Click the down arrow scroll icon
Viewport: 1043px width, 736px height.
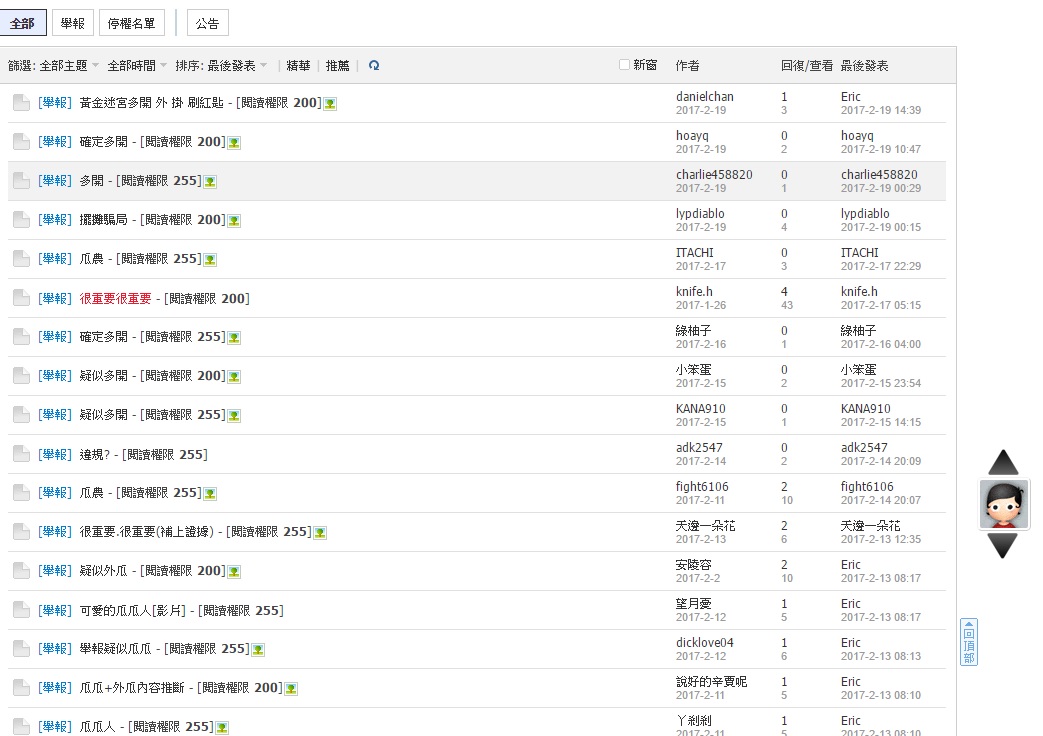[x=1003, y=546]
